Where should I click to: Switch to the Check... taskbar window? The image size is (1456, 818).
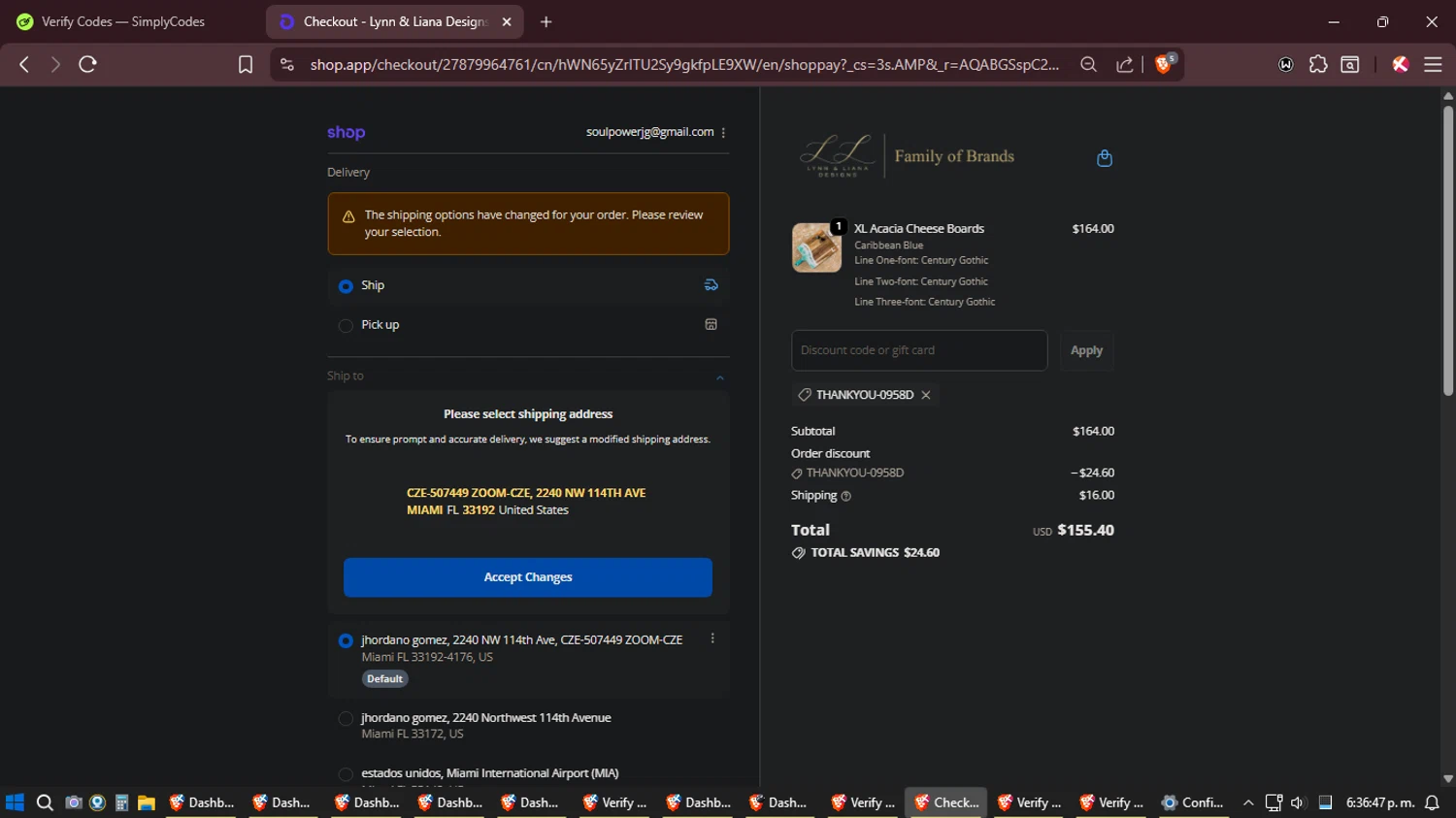pyautogui.click(x=946, y=802)
